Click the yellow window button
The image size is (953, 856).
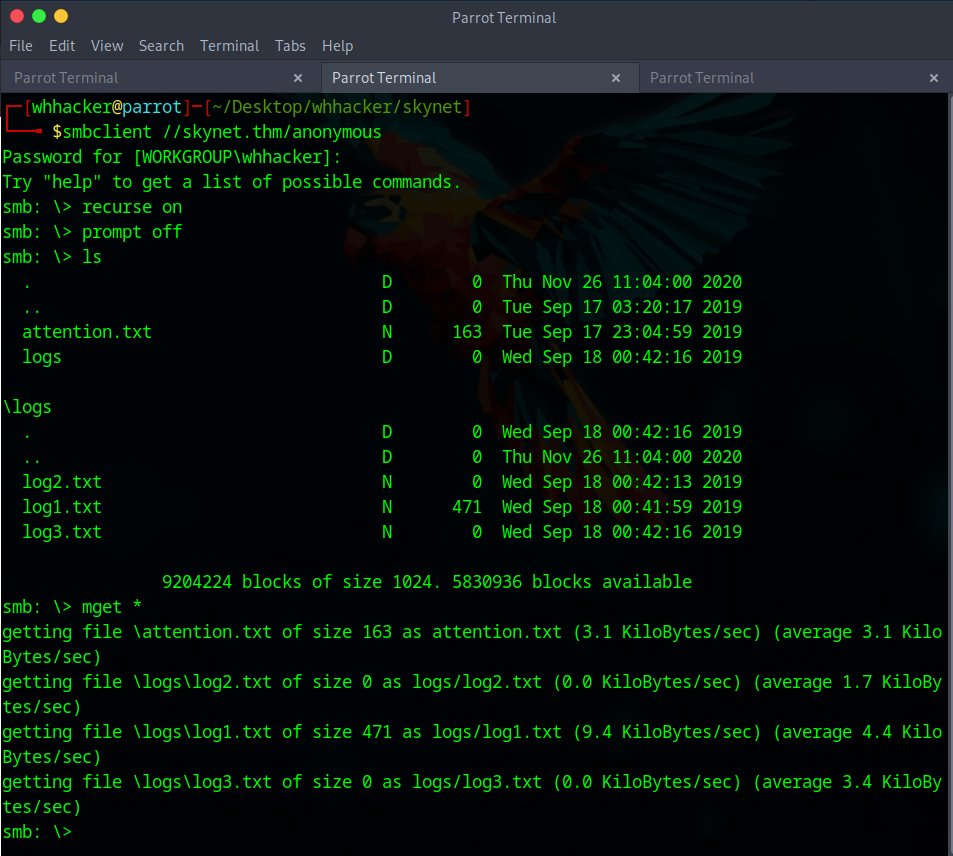tap(61, 16)
